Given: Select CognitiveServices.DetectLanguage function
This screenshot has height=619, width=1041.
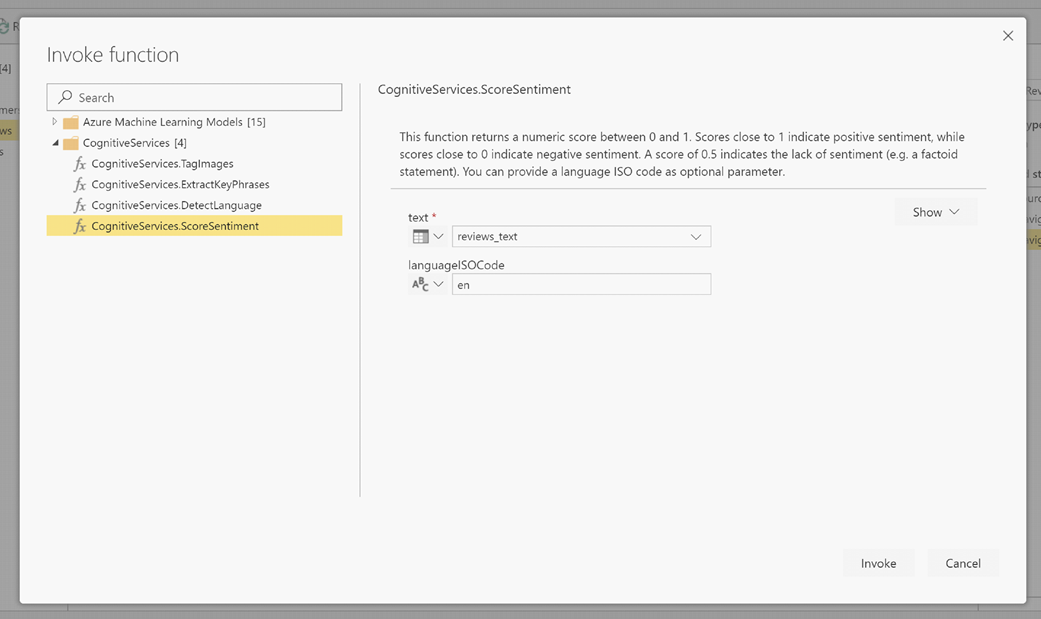Looking at the screenshot, I should pos(195,205).
